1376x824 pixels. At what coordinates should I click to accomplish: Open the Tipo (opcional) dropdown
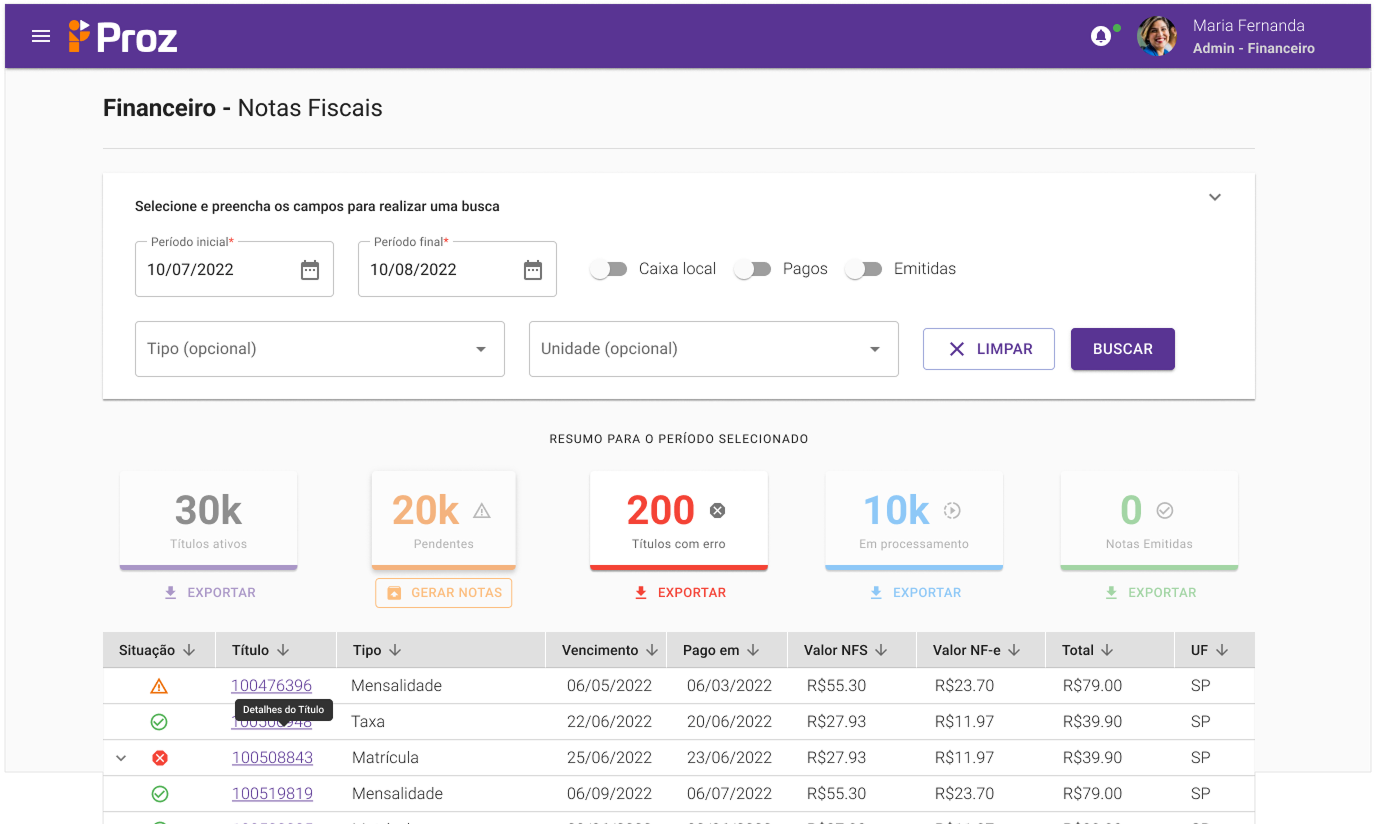pos(319,349)
